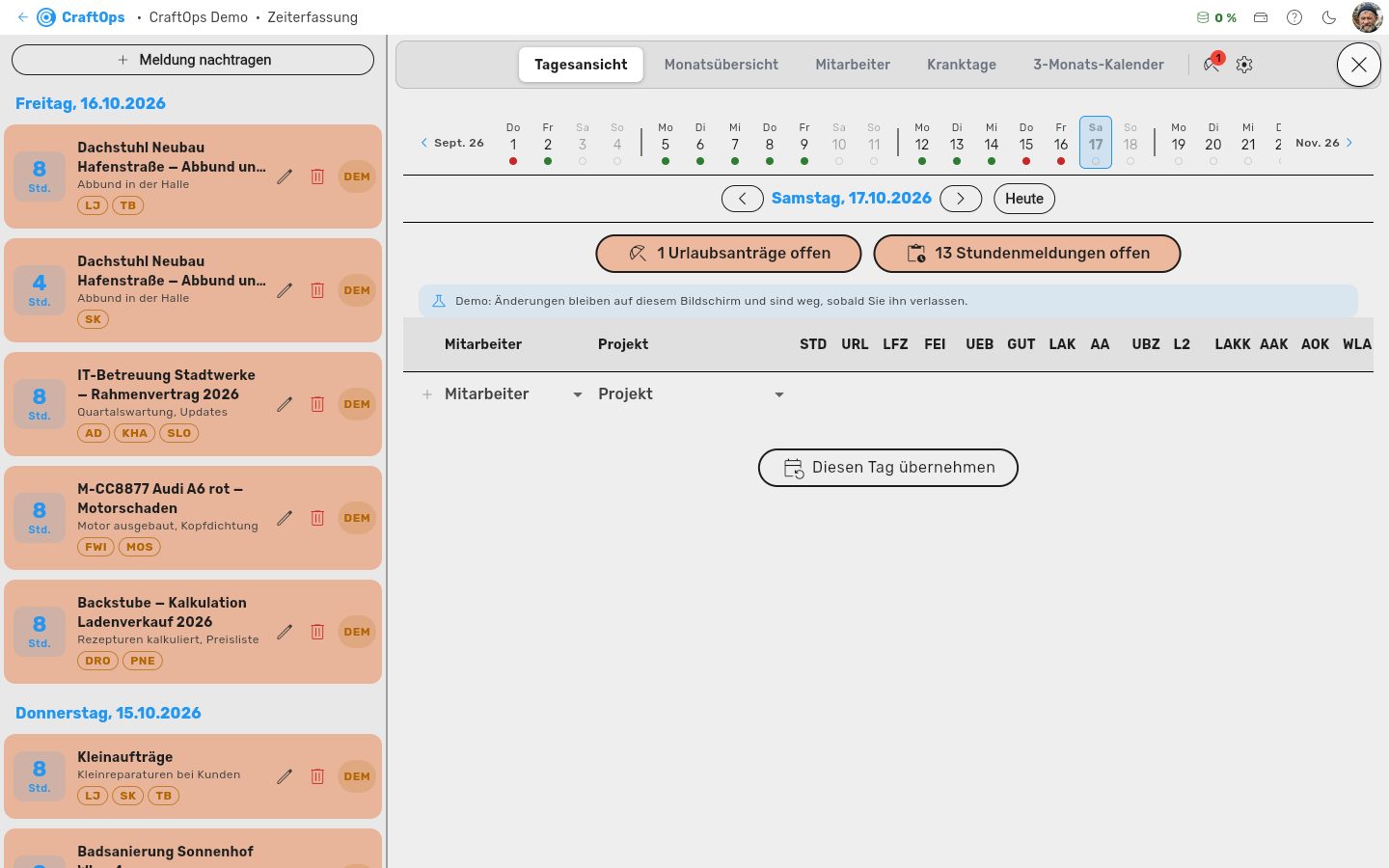Go to next month Nov. 26
The width and height of the screenshot is (1389, 868).
click(1324, 143)
